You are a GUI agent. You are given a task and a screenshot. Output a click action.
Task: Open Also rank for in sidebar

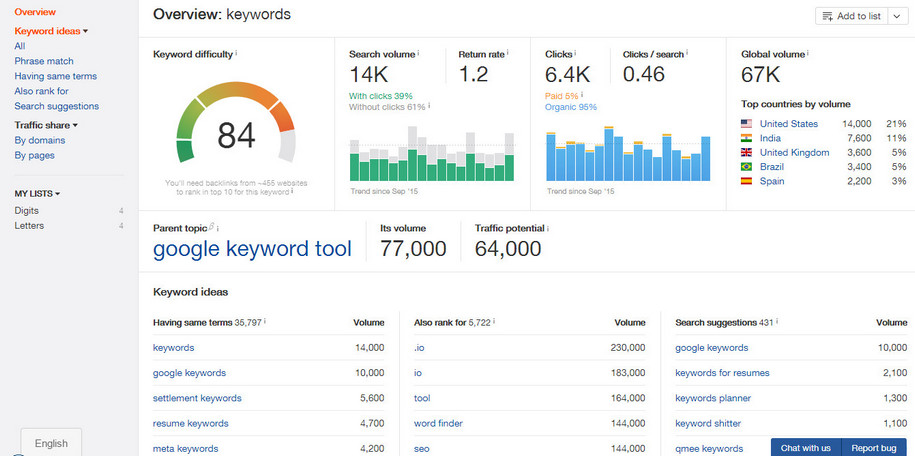click(x=41, y=91)
